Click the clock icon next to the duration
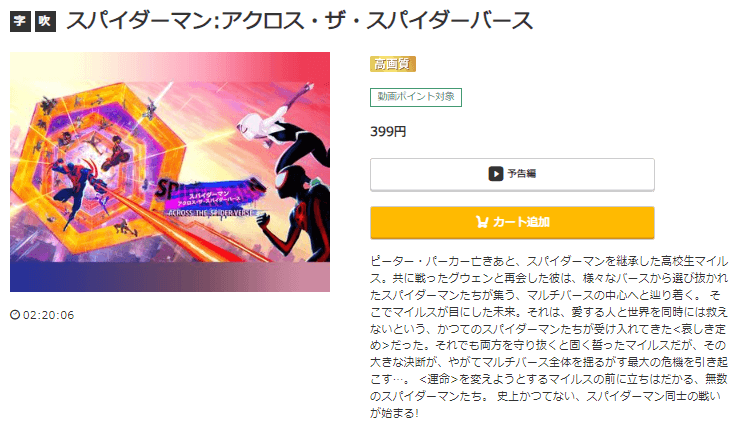Screen dimensions: 736x426 click(x=15, y=315)
